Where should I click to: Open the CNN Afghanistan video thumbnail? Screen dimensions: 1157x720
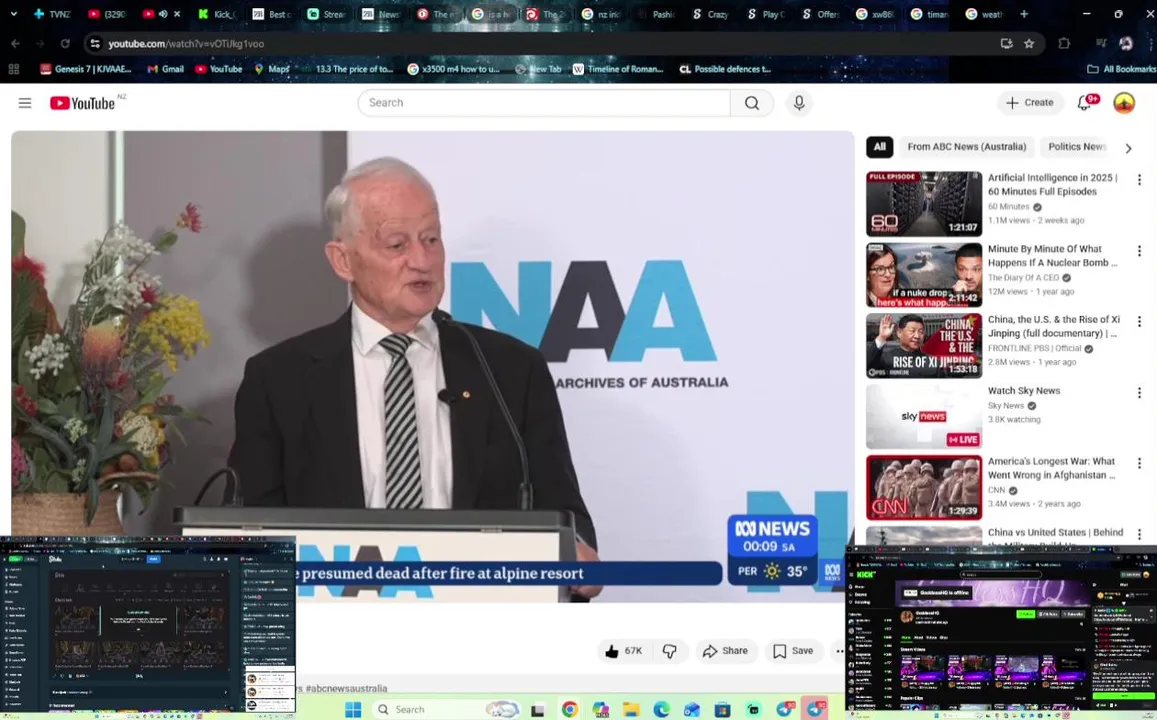coord(924,488)
